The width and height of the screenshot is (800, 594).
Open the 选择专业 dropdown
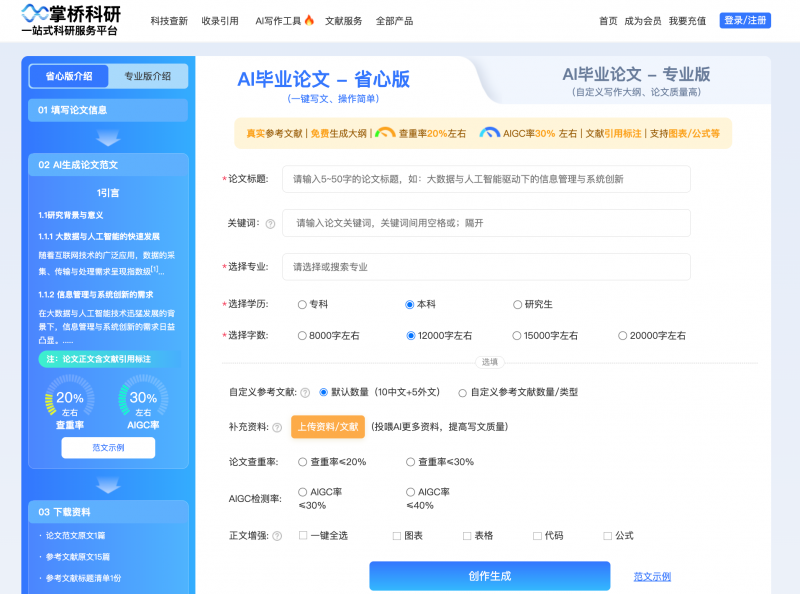click(488, 267)
